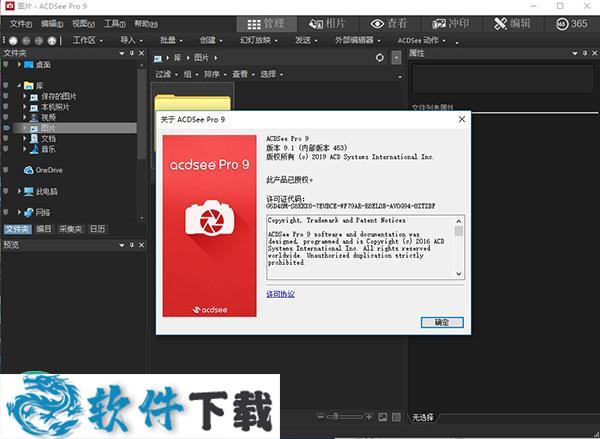Click the thumbnail zoom slider handle
Viewport: 600px width, 439px height.
click(335, 417)
